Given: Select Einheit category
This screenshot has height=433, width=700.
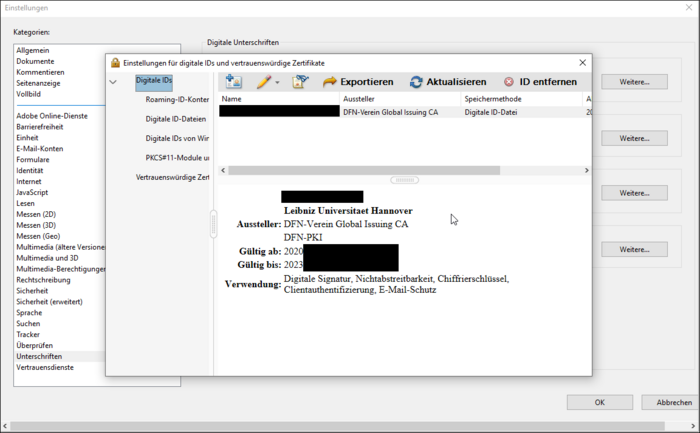Looking at the screenshot, I should click(x=27, y=138).
